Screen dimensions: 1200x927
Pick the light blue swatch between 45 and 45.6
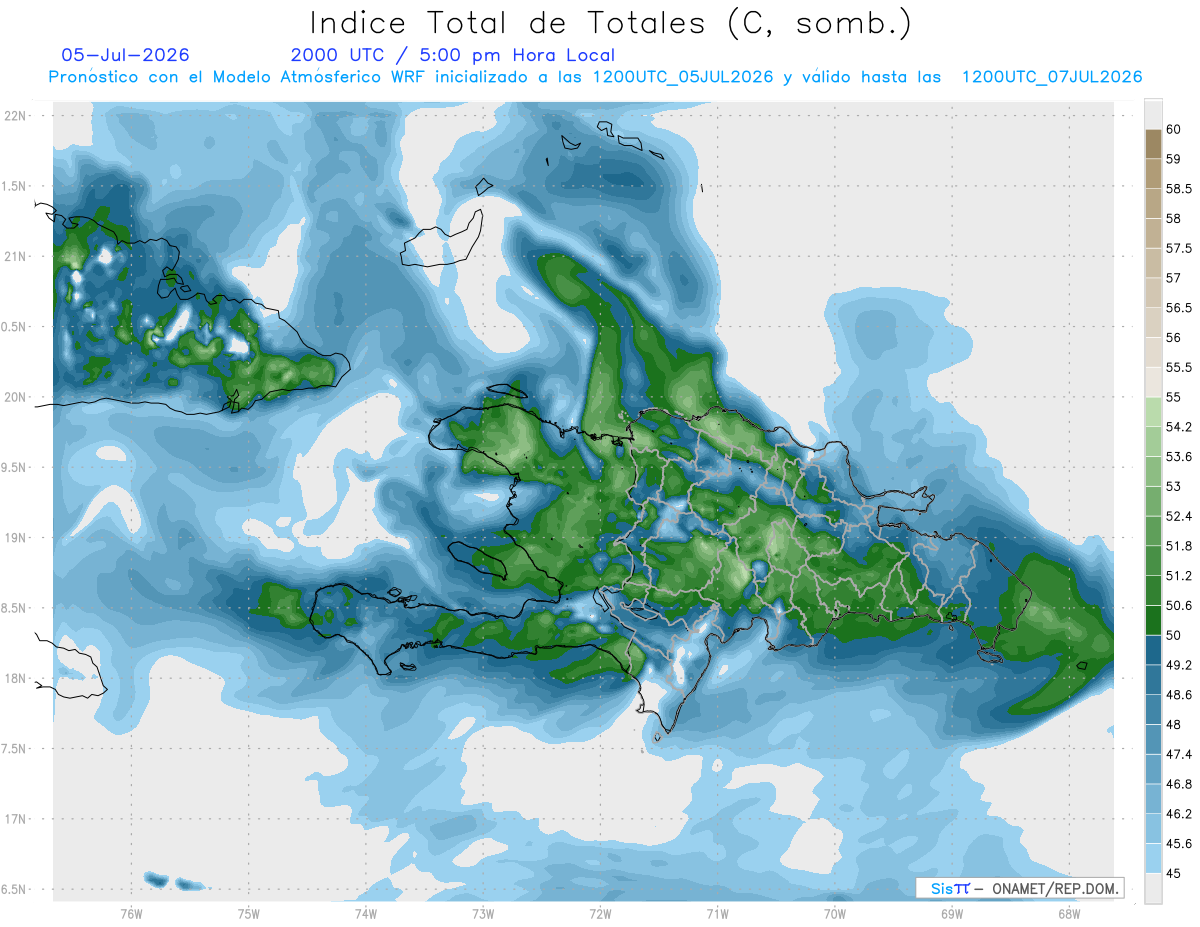1153,859
